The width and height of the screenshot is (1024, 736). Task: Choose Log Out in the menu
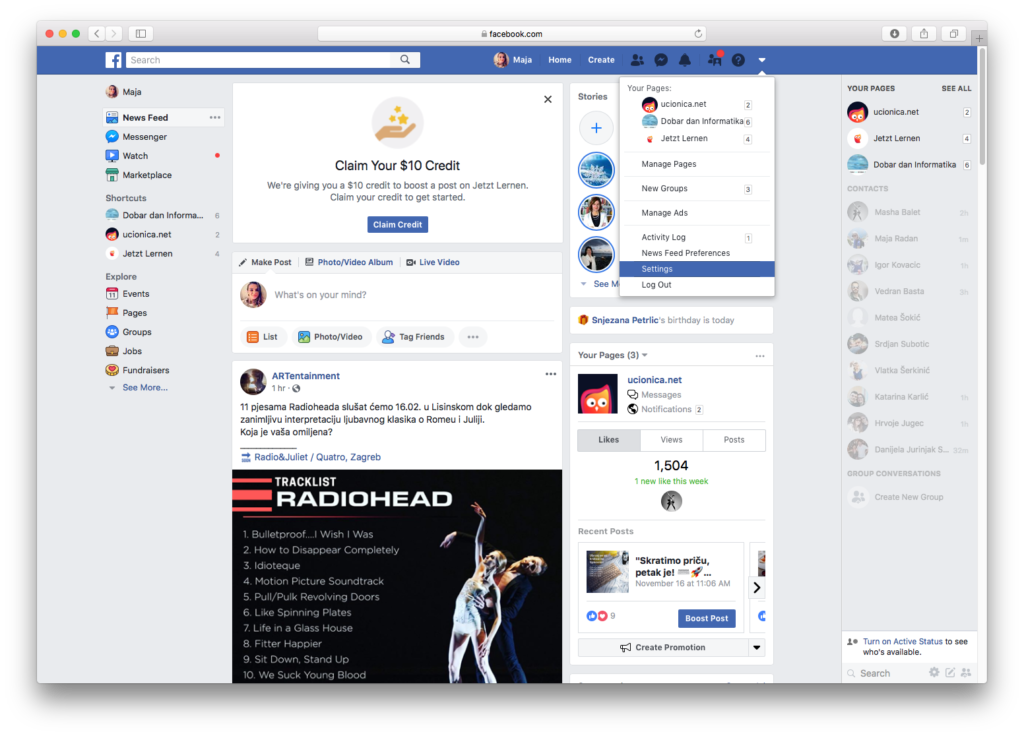[x=656, y=285]
